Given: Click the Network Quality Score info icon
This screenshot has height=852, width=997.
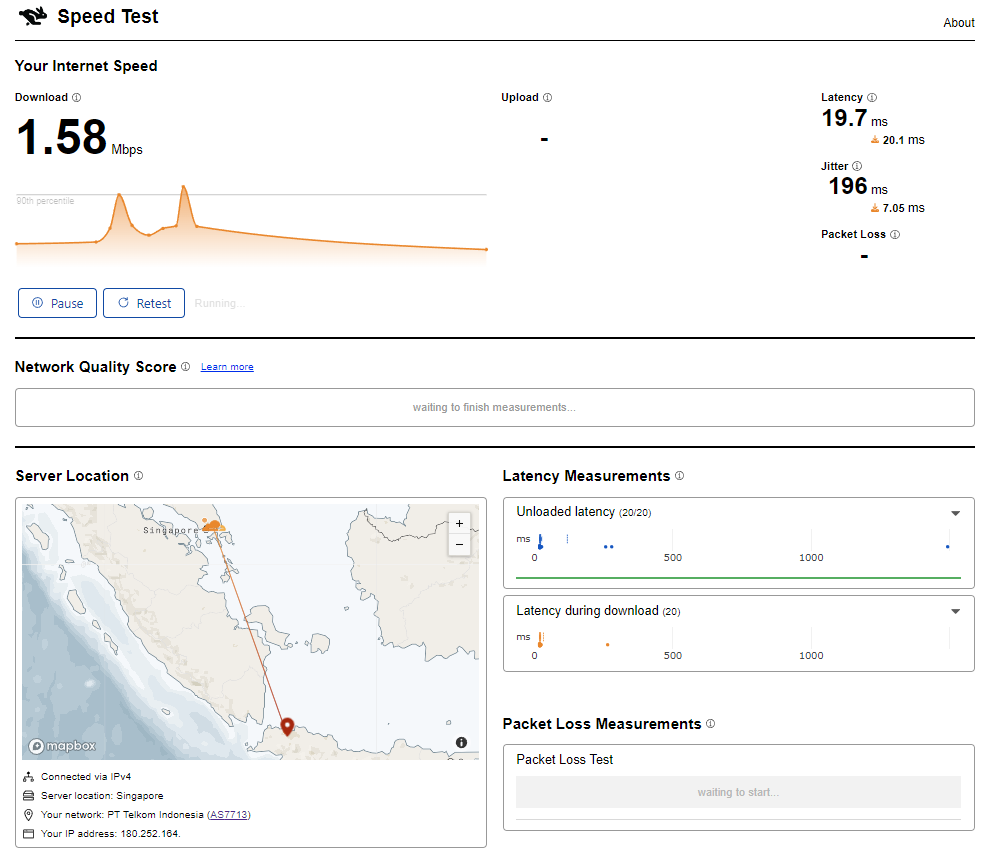Looking at the screenshot, I should [x=186, y=367].
